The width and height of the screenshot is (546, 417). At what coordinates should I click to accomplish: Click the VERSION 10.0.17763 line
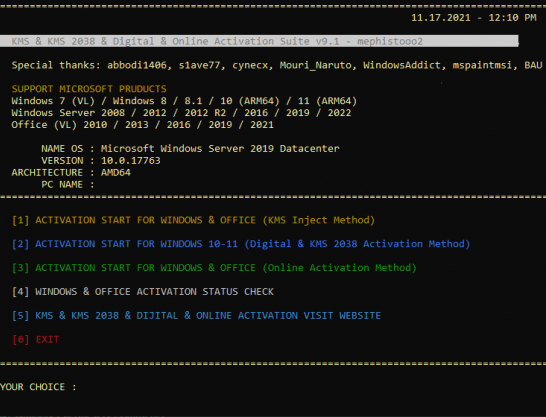tap(101, 160)
